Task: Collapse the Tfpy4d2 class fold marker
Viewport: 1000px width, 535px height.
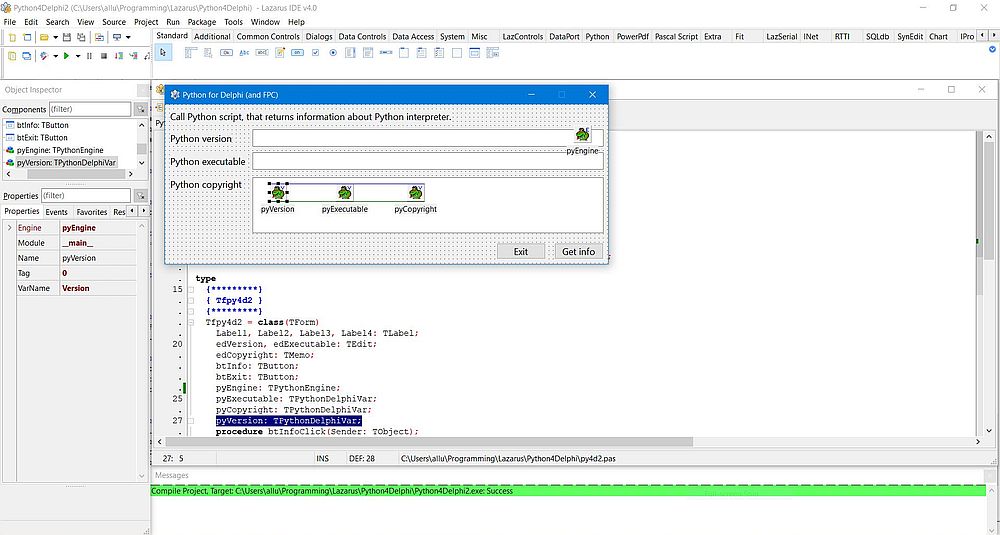Action: coord(191,323)
